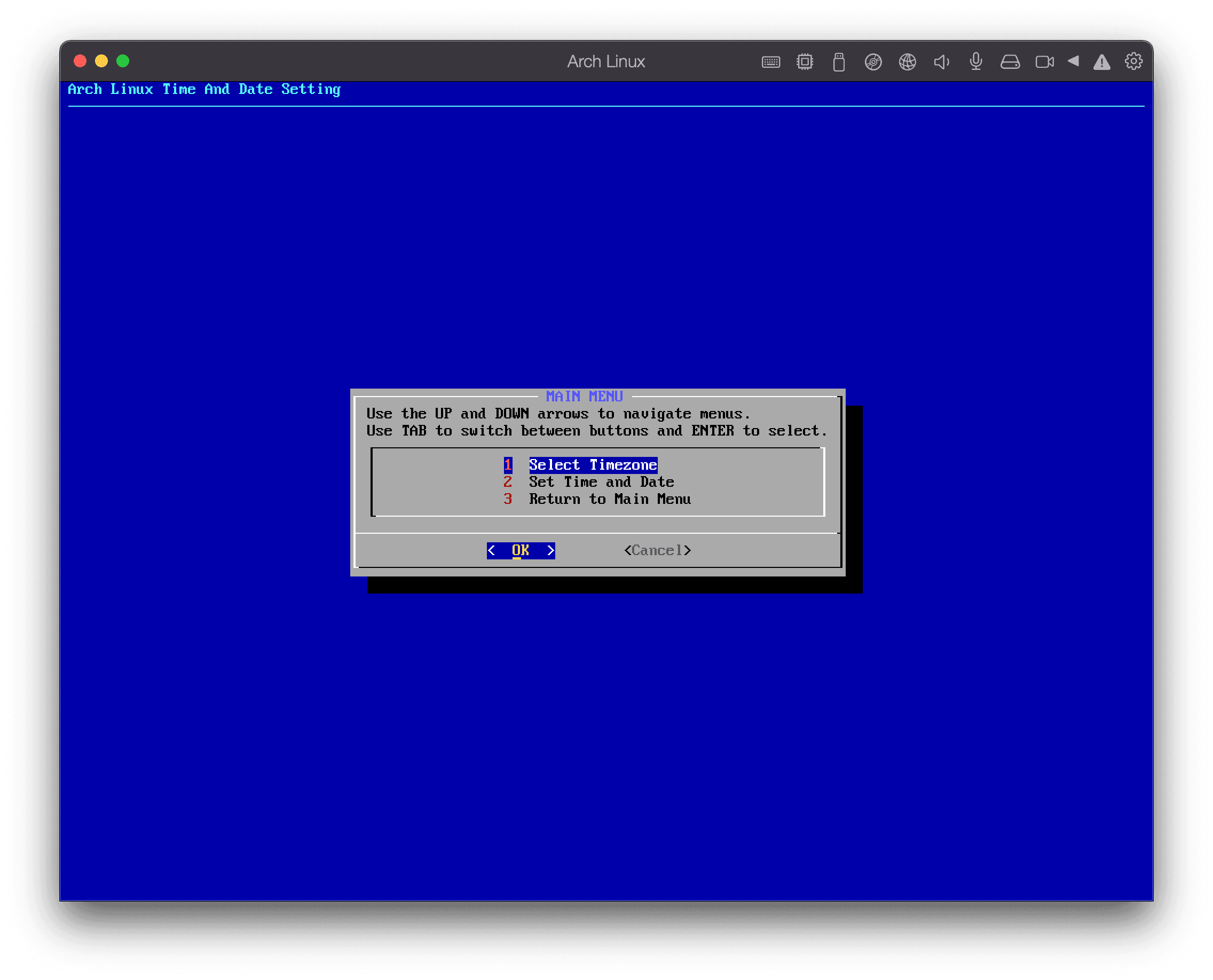This screenshot has width=1213, height=980.
Task: Minimize the Arch Linux window with yellow button
Action: pyautogui.click(x=101, y=61)
